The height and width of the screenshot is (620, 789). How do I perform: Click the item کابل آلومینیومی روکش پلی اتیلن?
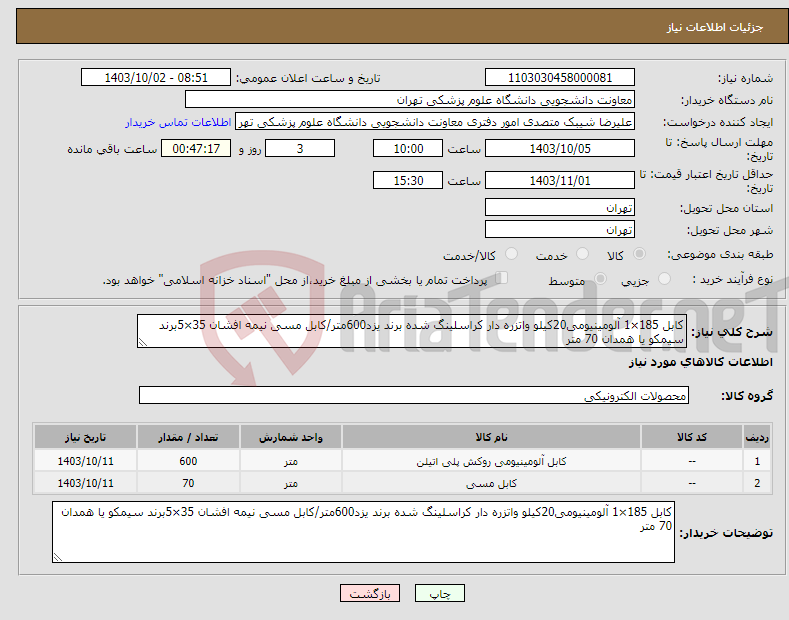(491, 461)
